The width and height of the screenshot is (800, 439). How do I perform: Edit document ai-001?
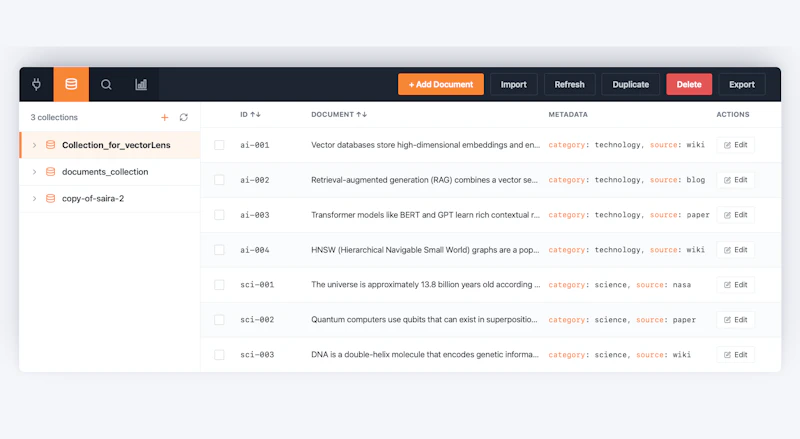click(x=735, y=145)
